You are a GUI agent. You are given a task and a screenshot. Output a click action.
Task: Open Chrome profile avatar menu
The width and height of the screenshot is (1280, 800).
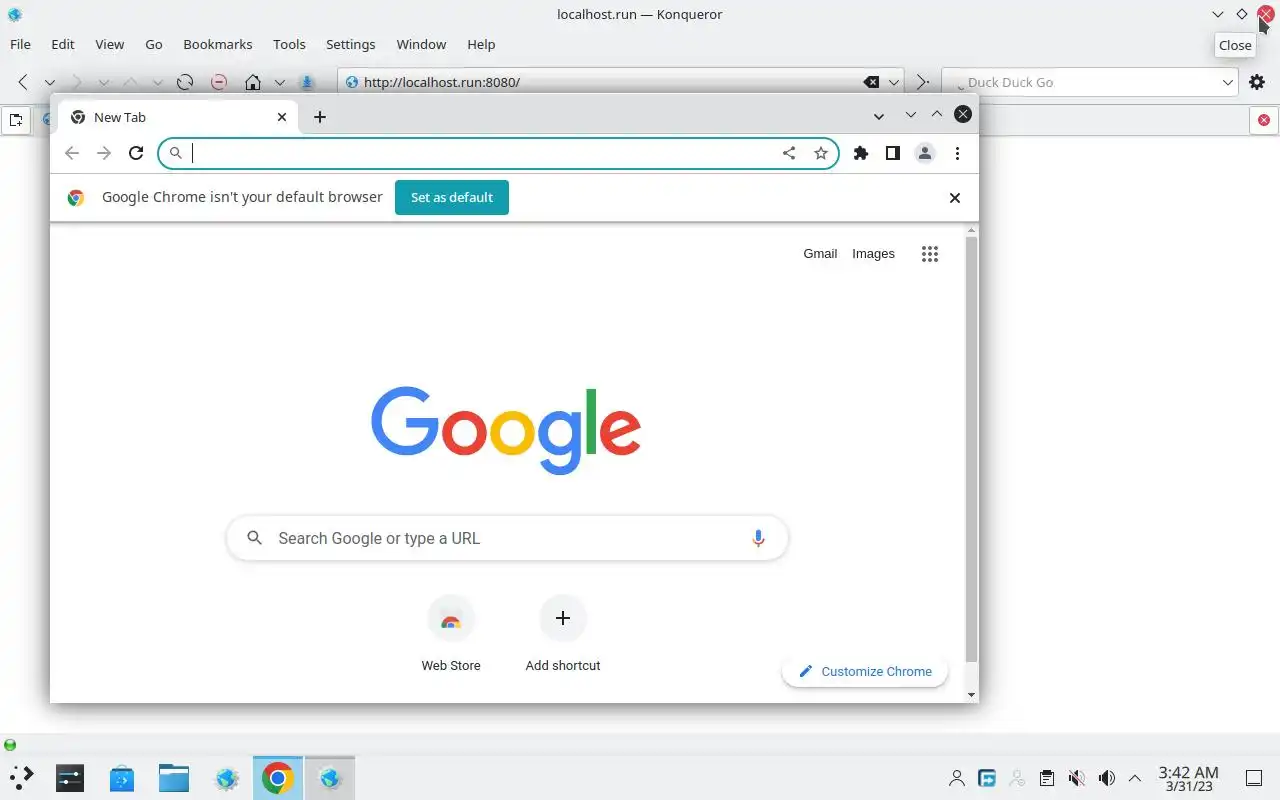click(925, 153)
